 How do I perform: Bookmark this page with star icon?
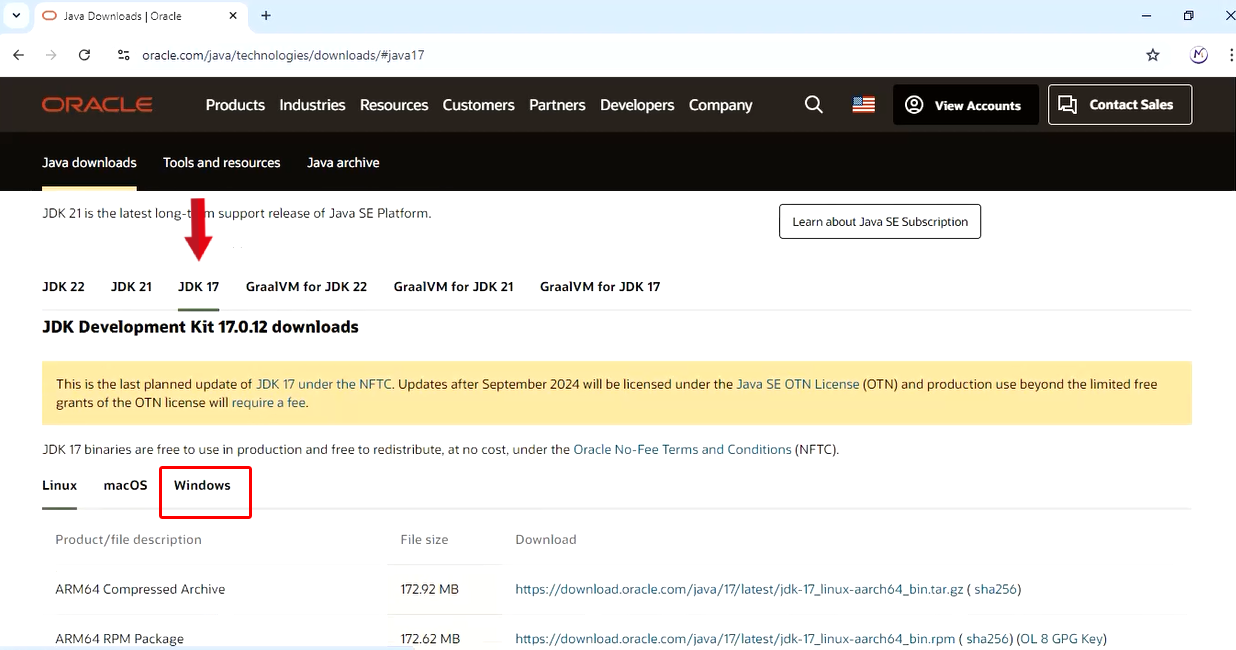coord(1153,55)
